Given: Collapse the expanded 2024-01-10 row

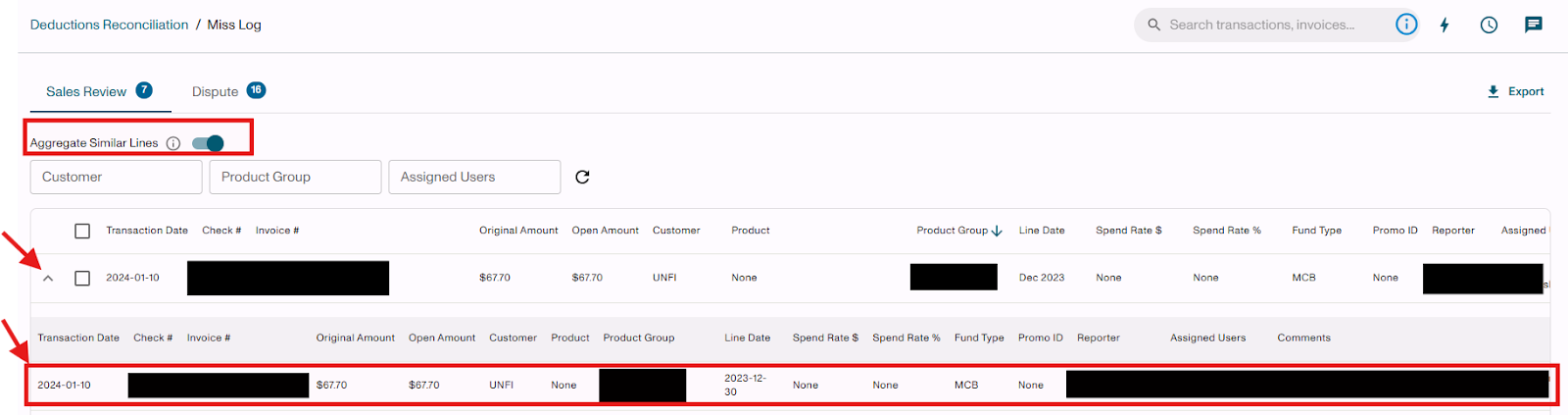Looking at the screenshot, I should [47, 279].
